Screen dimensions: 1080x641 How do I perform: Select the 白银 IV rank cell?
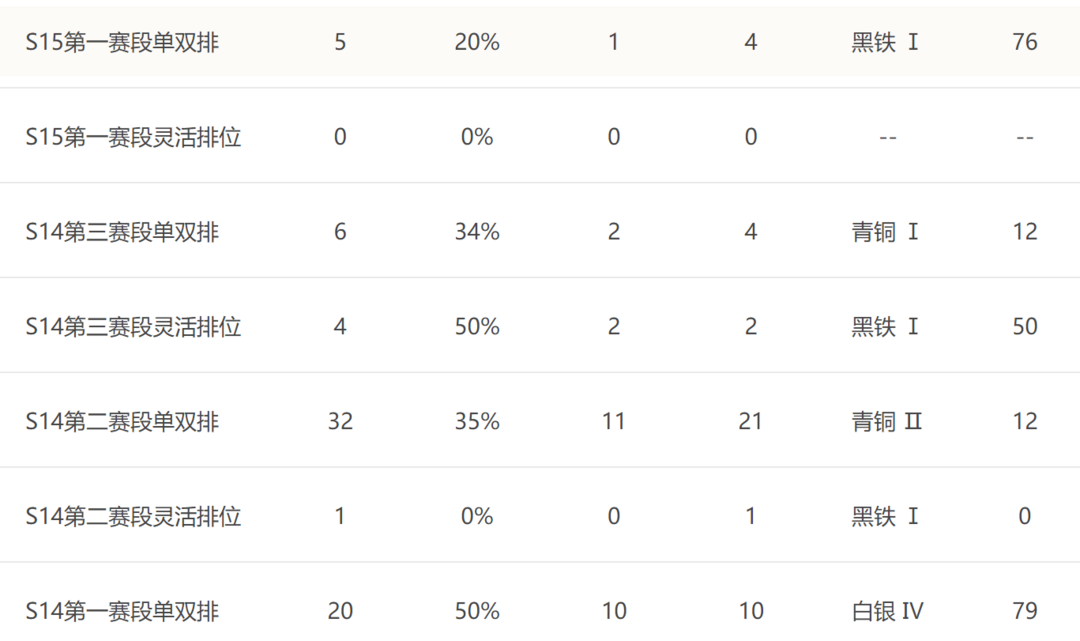pos(887,611)
